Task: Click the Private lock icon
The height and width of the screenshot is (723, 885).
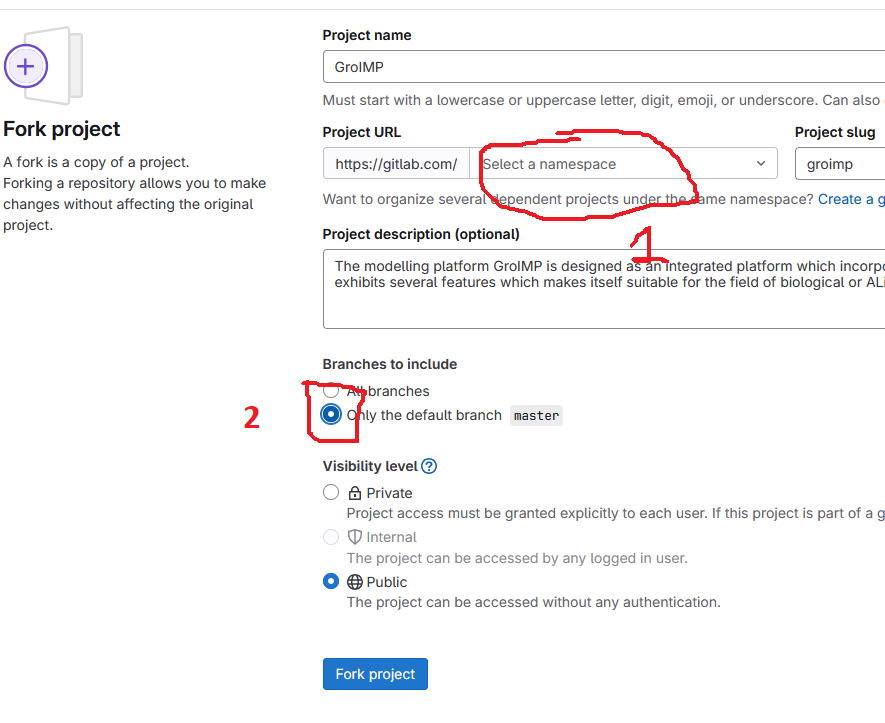Action: [x=354, y=493]
